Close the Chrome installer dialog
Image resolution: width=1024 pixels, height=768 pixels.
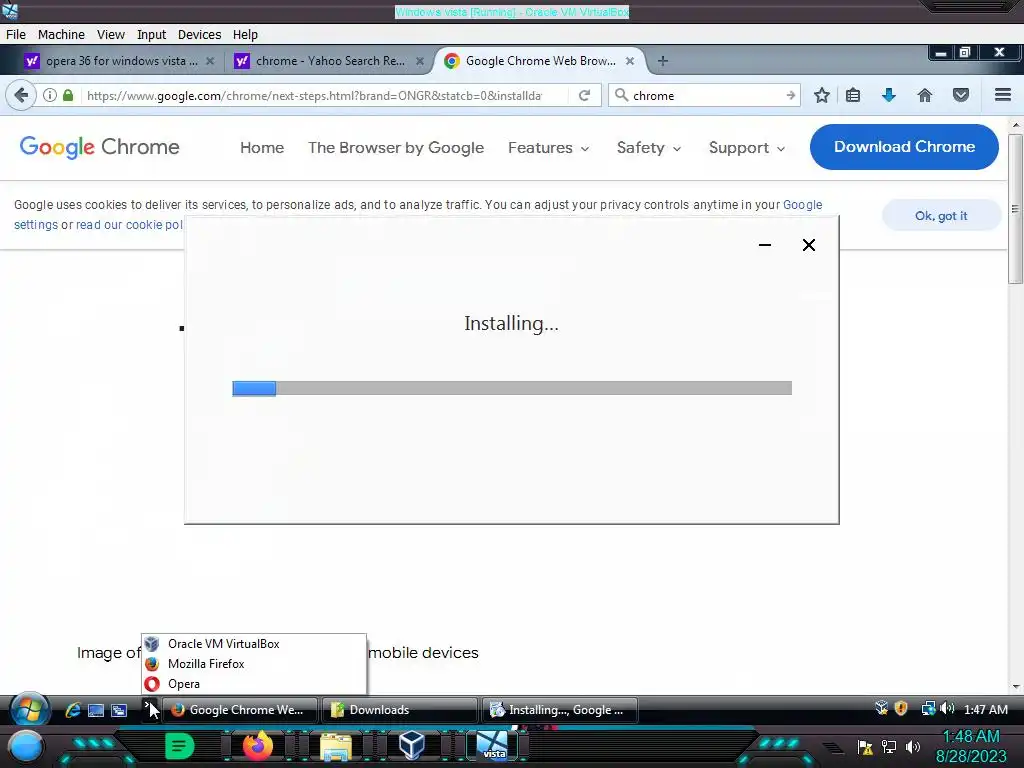click(x=808, y=245)
